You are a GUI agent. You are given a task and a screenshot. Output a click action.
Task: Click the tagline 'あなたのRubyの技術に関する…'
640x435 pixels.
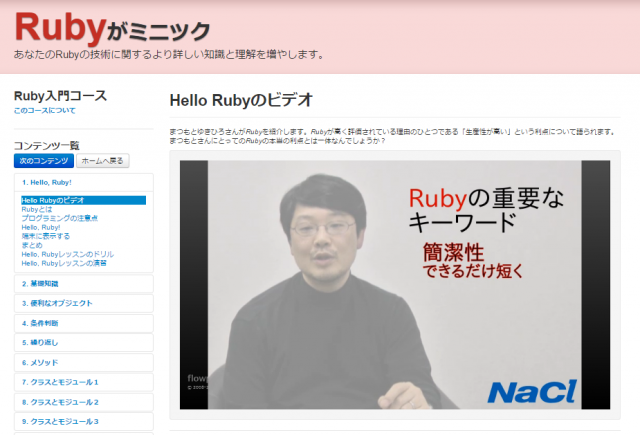point(169,54)
